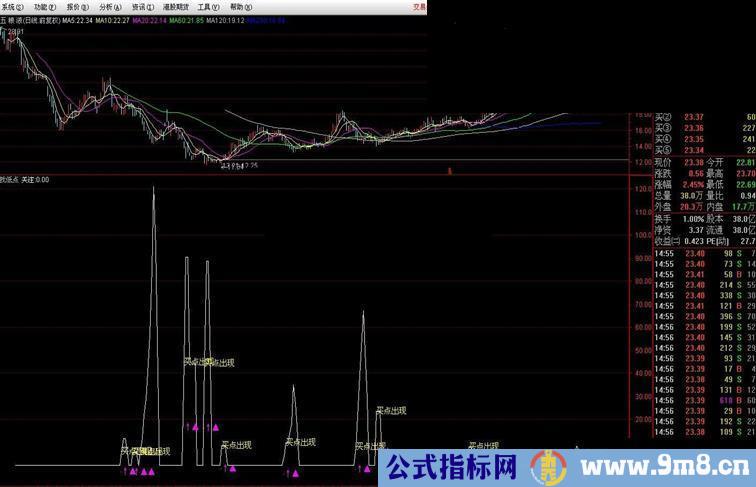Open the 港股期货 menu

176,6
